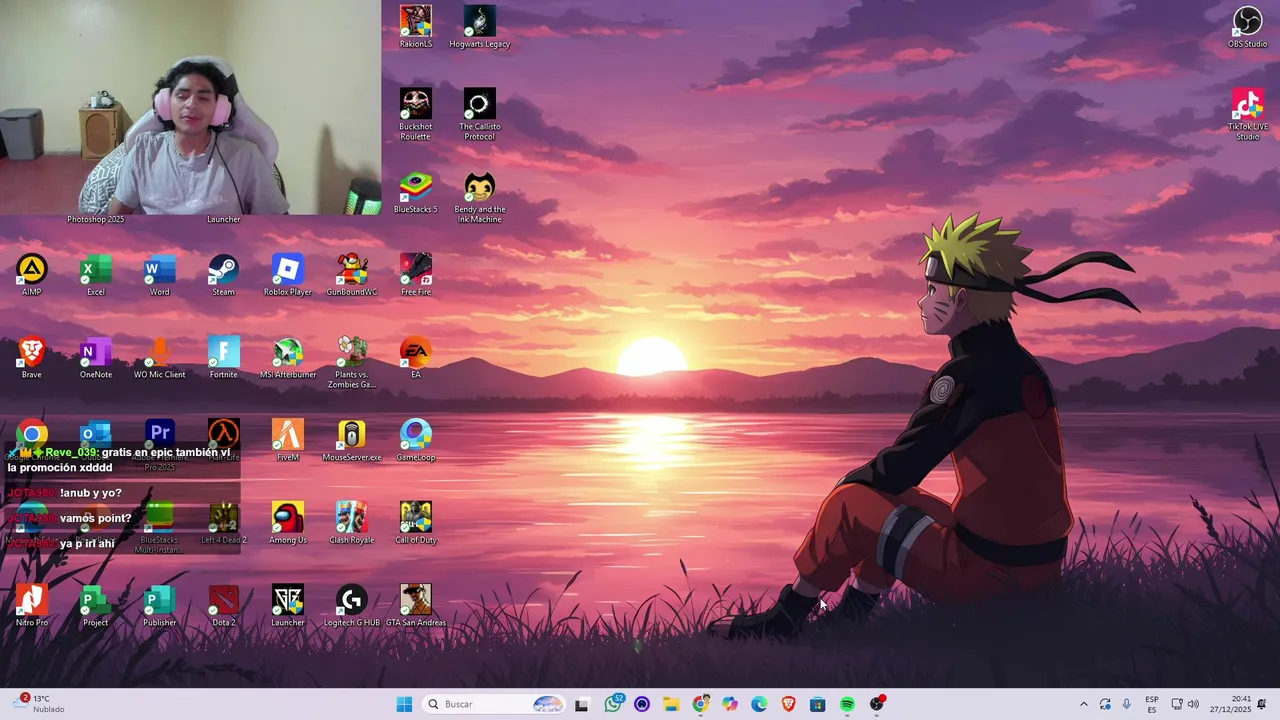Select the Clash Royale shortcut
The height and width of the screenshot is (720, 1280).
352,524
